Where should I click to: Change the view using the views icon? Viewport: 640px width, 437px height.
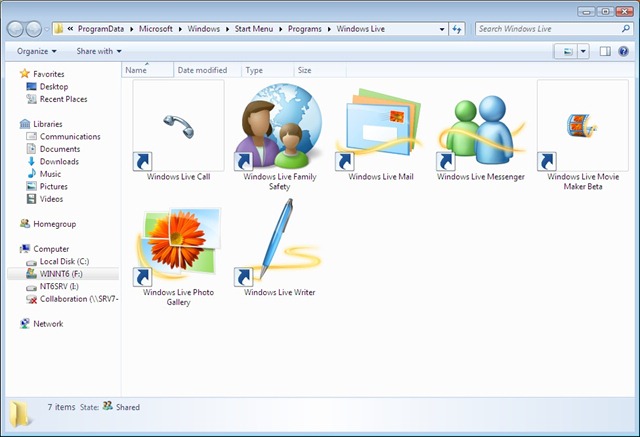click(x=567, y=51)
